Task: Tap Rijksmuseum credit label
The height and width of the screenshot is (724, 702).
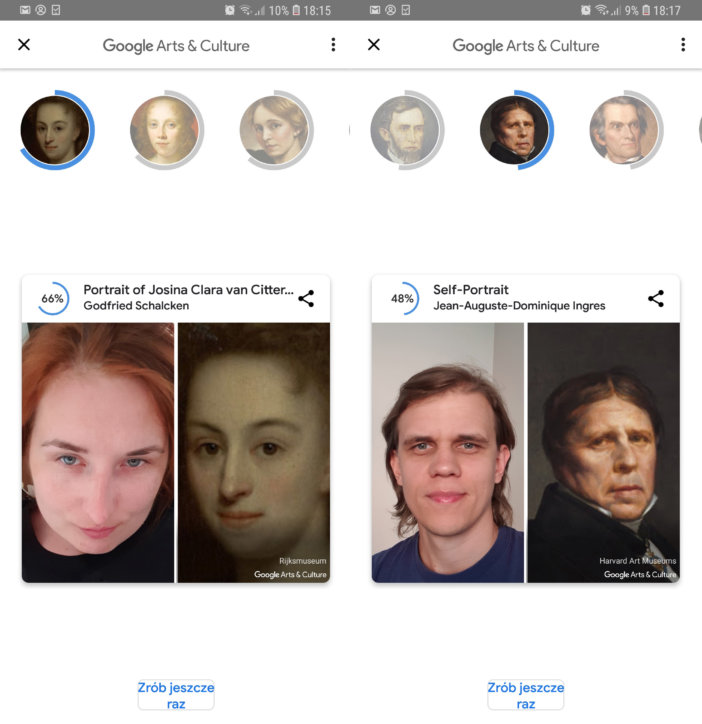Action: tap(303, 561)
